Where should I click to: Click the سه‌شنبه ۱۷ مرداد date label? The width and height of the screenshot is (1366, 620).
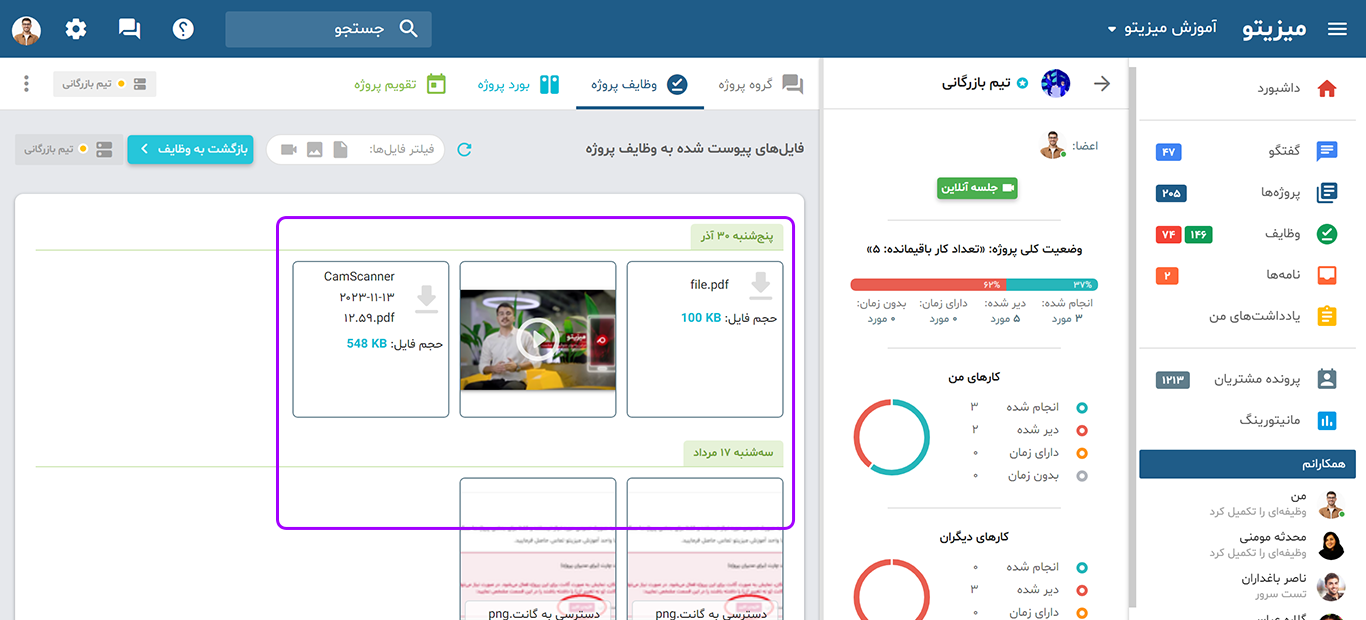pos(733,453)
